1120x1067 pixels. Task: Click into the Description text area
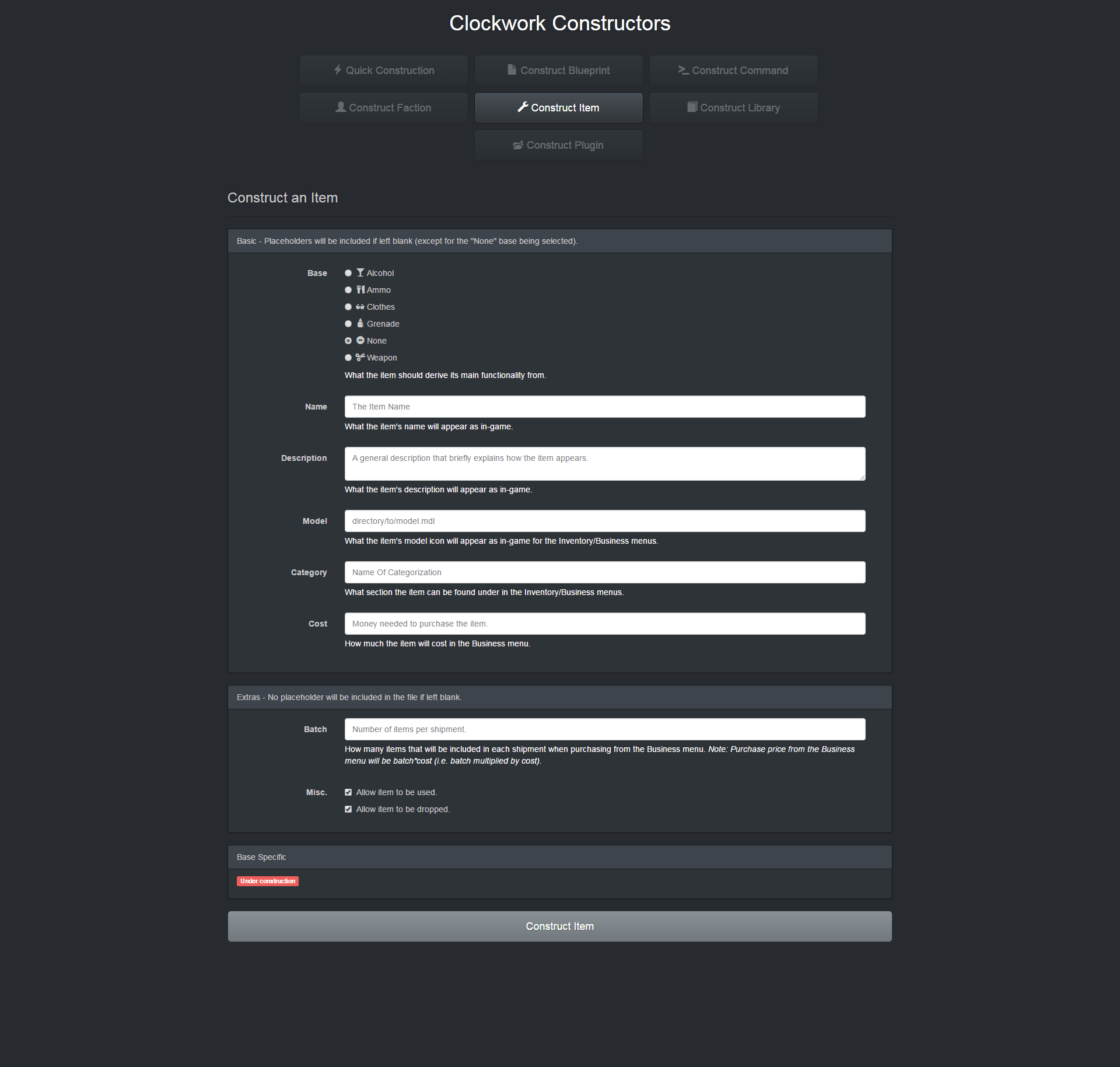[x=604, y=464]
